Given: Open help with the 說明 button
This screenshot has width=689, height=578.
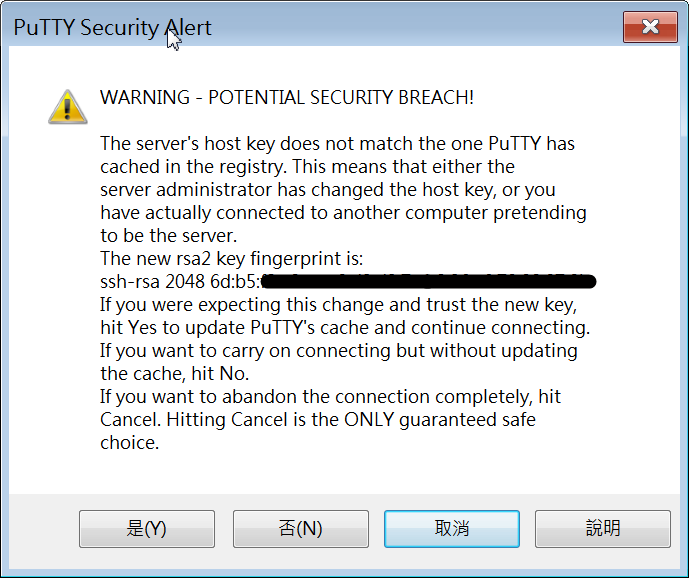Looking at the screenshot, I should point(603,528).
